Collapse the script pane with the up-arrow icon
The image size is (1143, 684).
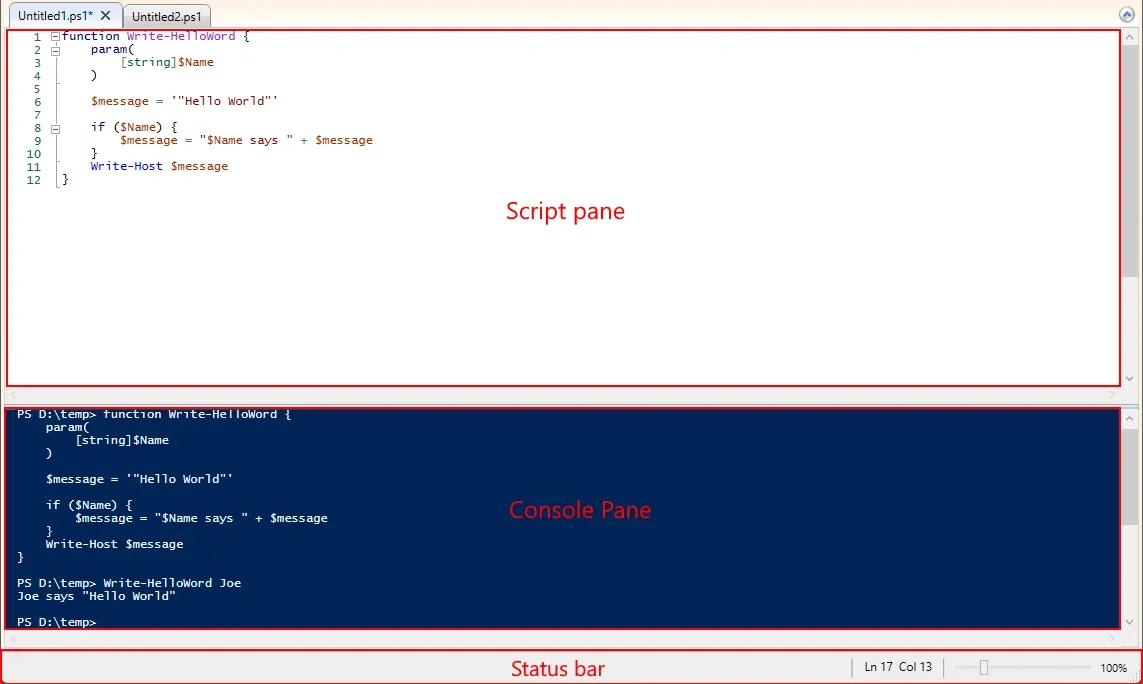pyautogui.click(x=1126, y=15)
